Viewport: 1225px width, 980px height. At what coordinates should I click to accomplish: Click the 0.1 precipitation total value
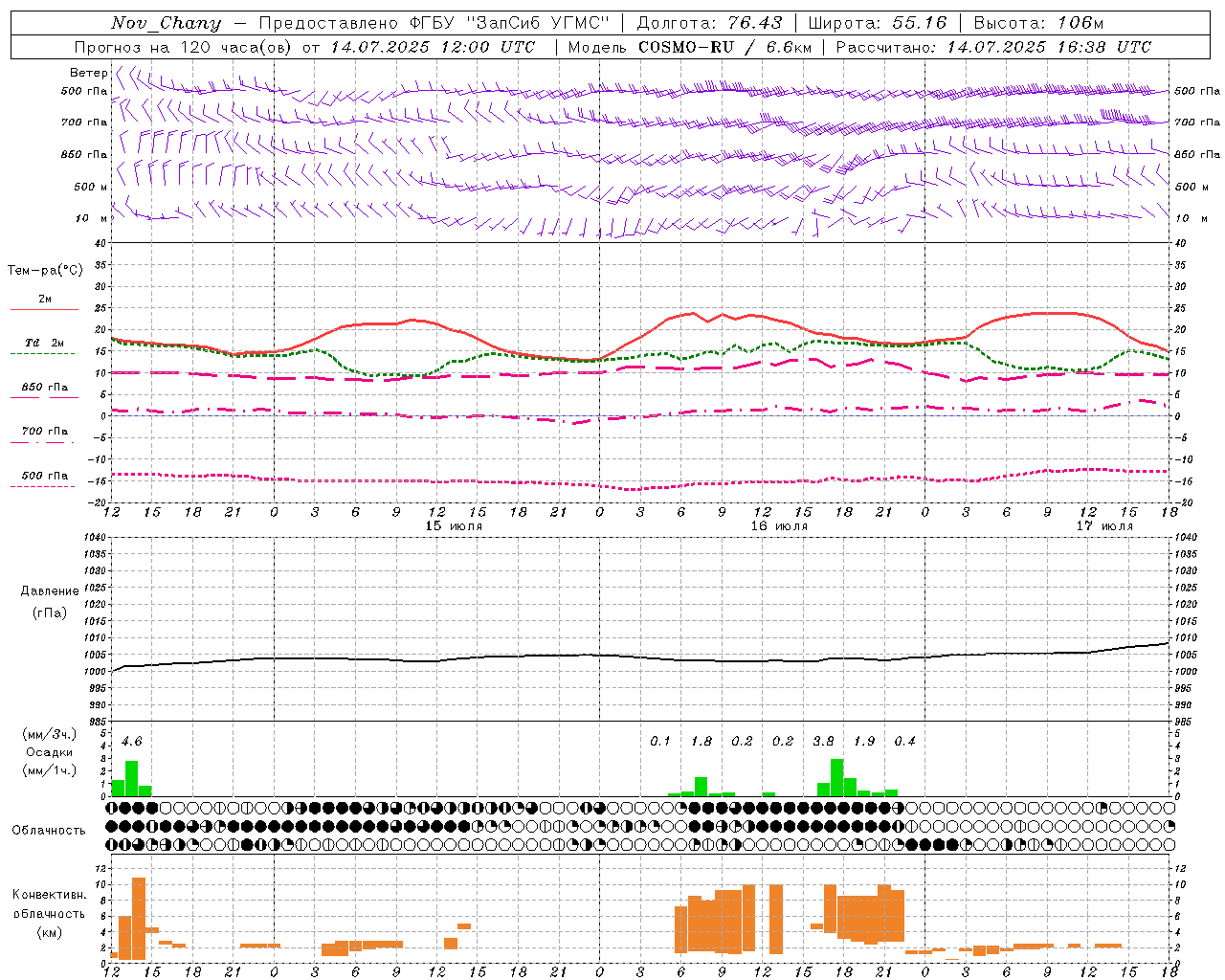(x=660, y=741)
